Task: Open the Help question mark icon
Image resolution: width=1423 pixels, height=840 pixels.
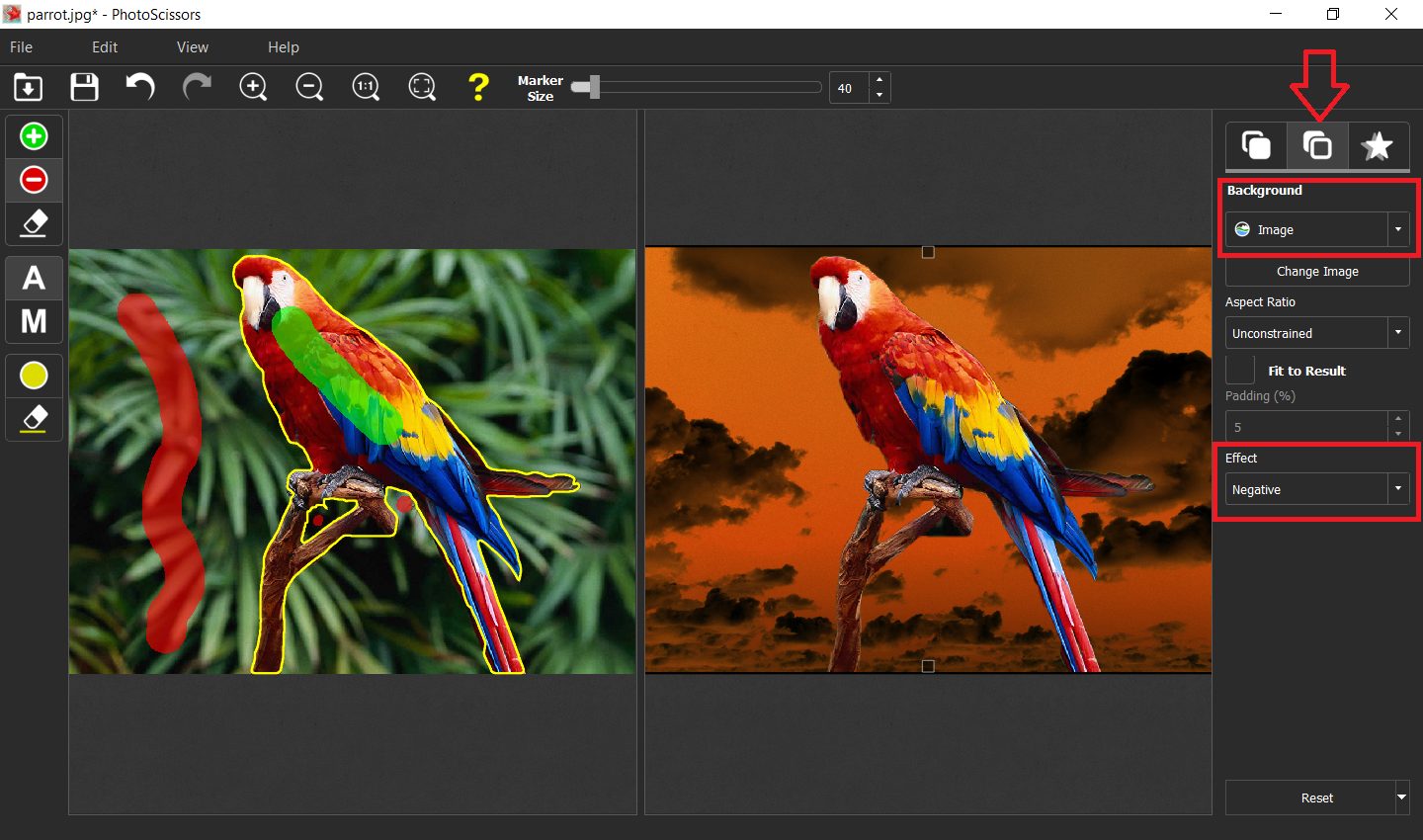Action: tap(478, 87)
